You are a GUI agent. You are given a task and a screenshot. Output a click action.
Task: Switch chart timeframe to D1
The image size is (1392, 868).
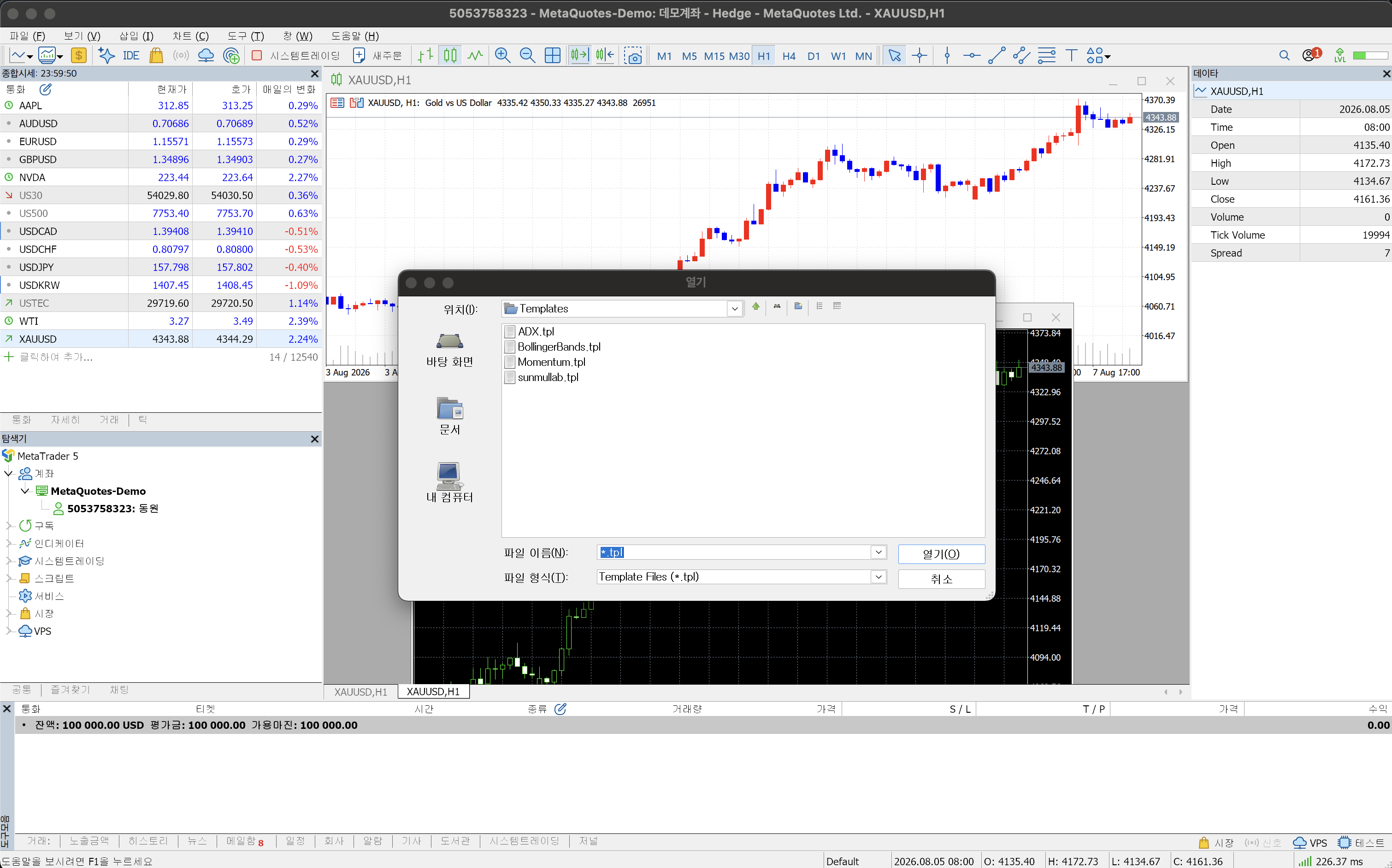click(813, 56)
